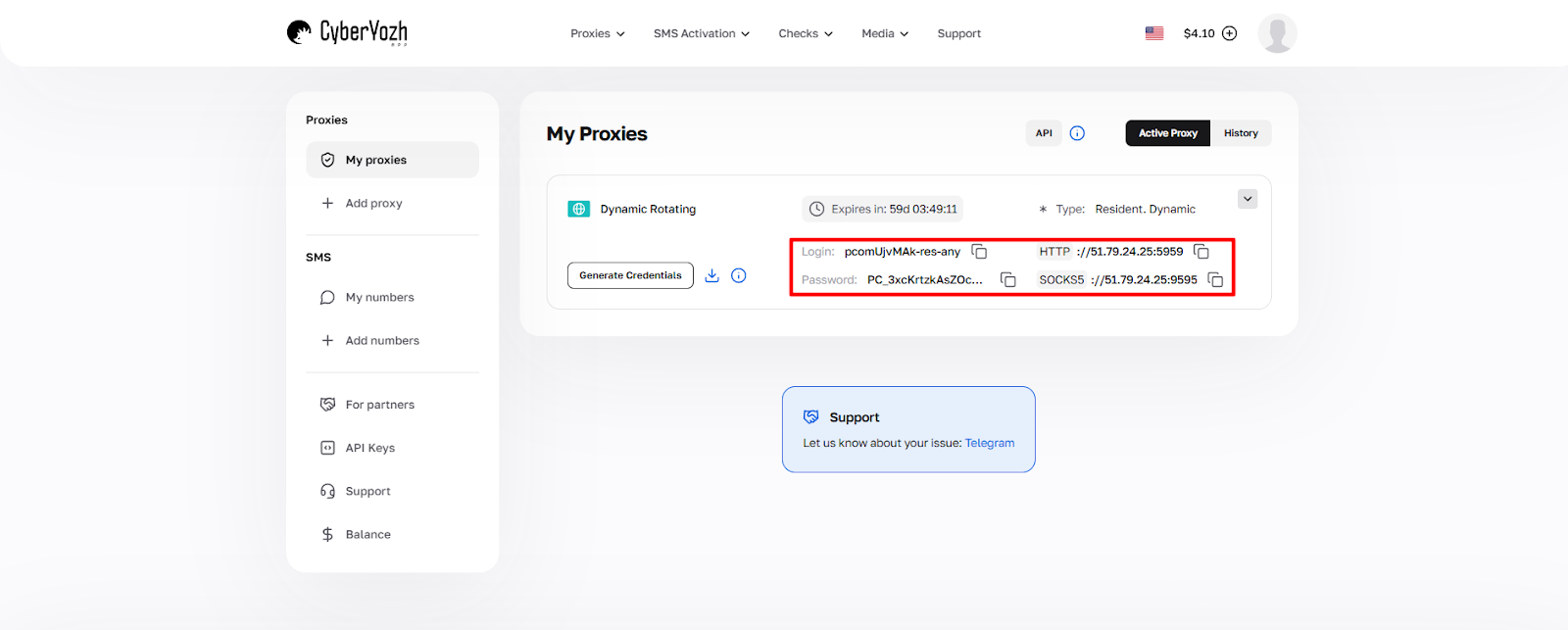Click the Generate Credentials button

(630, 275)
